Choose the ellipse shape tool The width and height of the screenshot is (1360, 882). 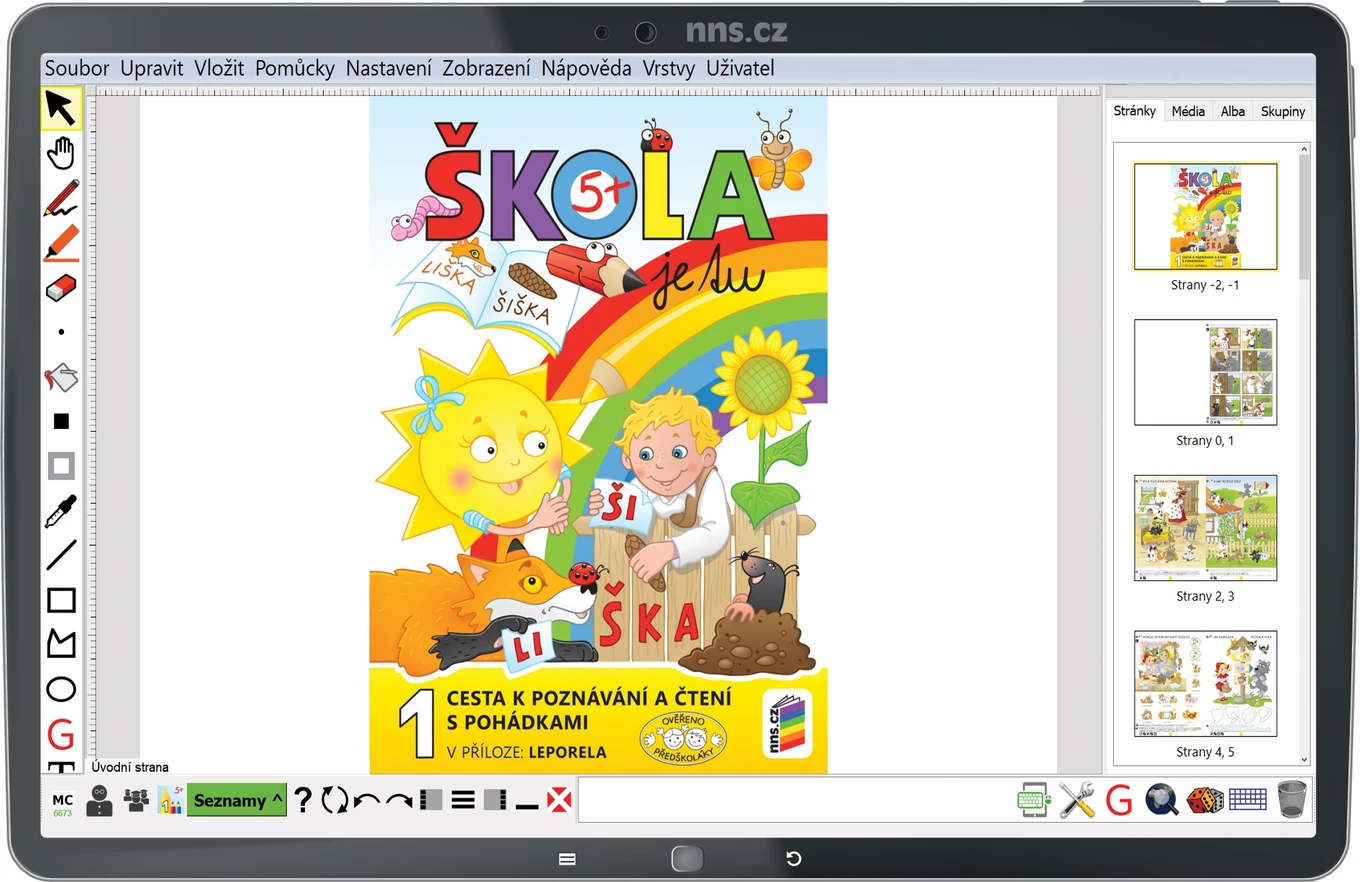point(61,689)
